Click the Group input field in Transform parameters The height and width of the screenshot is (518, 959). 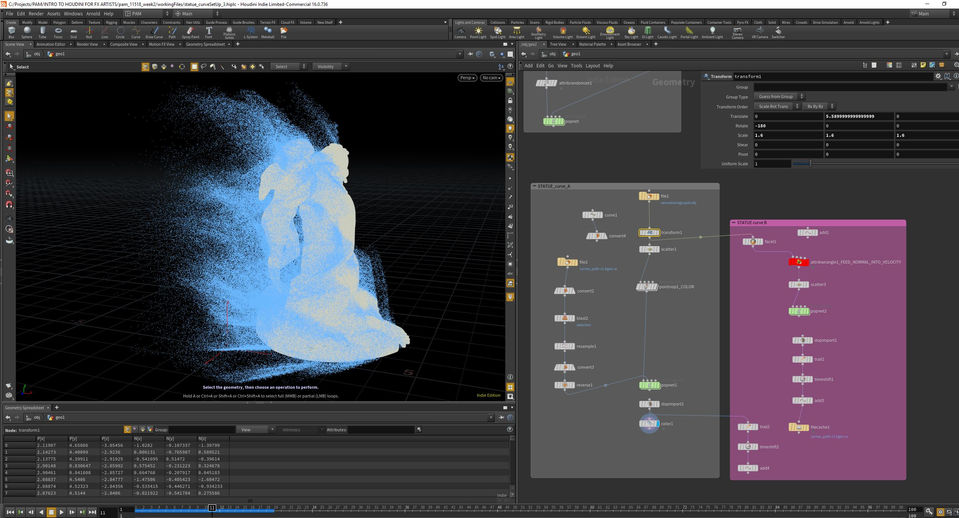[x=851, y=87]
